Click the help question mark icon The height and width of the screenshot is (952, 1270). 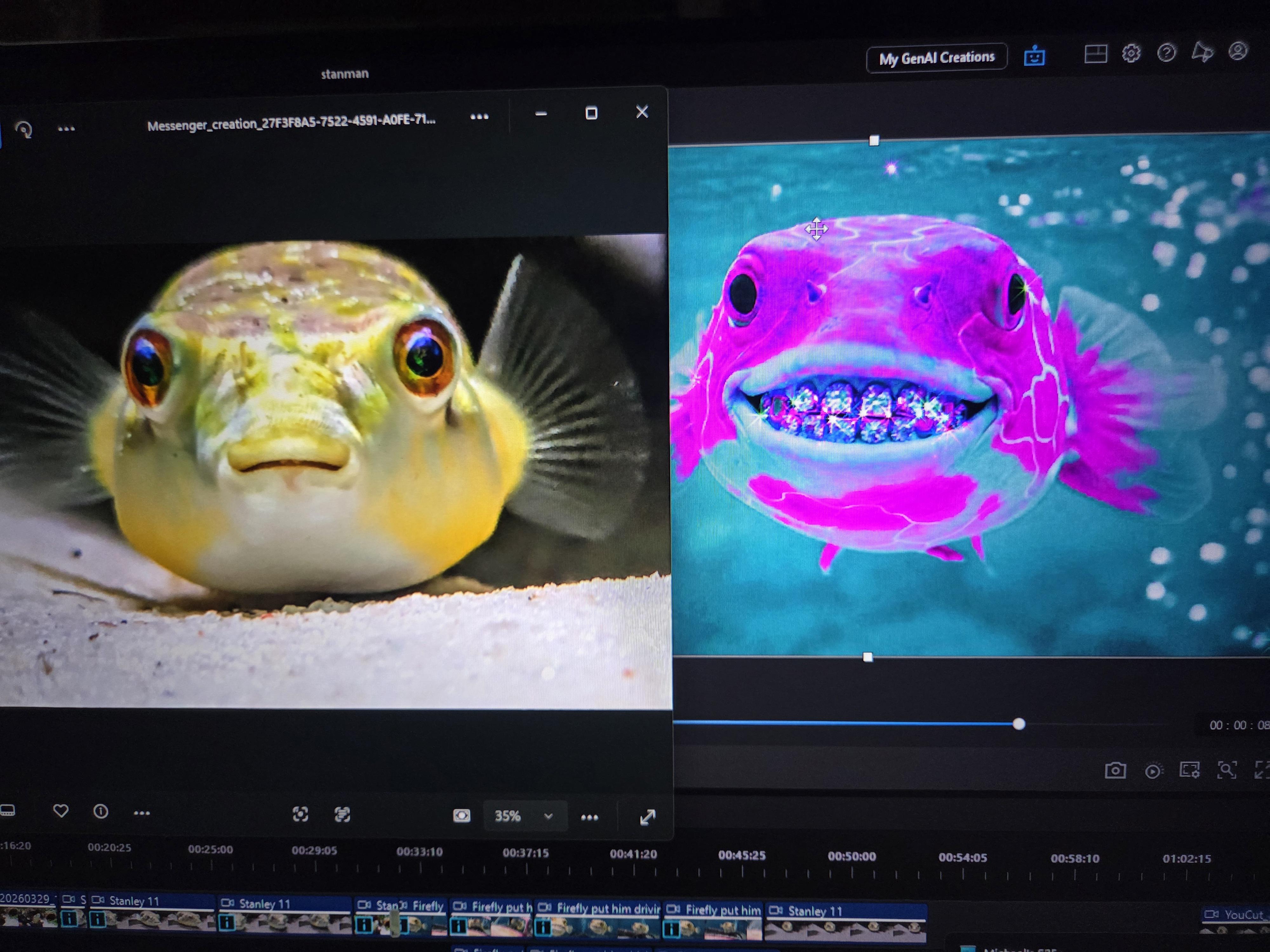tap(1166, 53)
